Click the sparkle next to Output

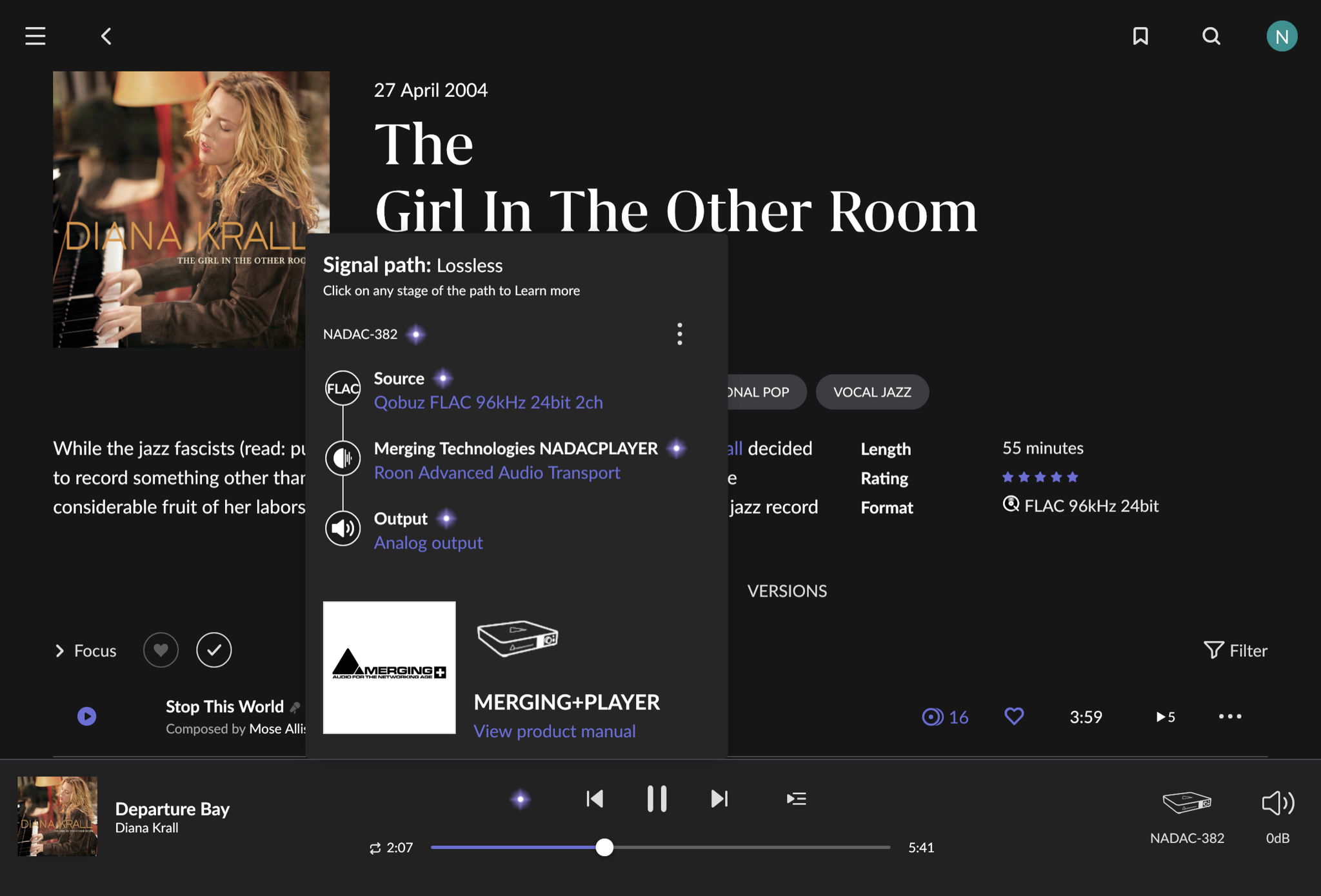[446, 519]
